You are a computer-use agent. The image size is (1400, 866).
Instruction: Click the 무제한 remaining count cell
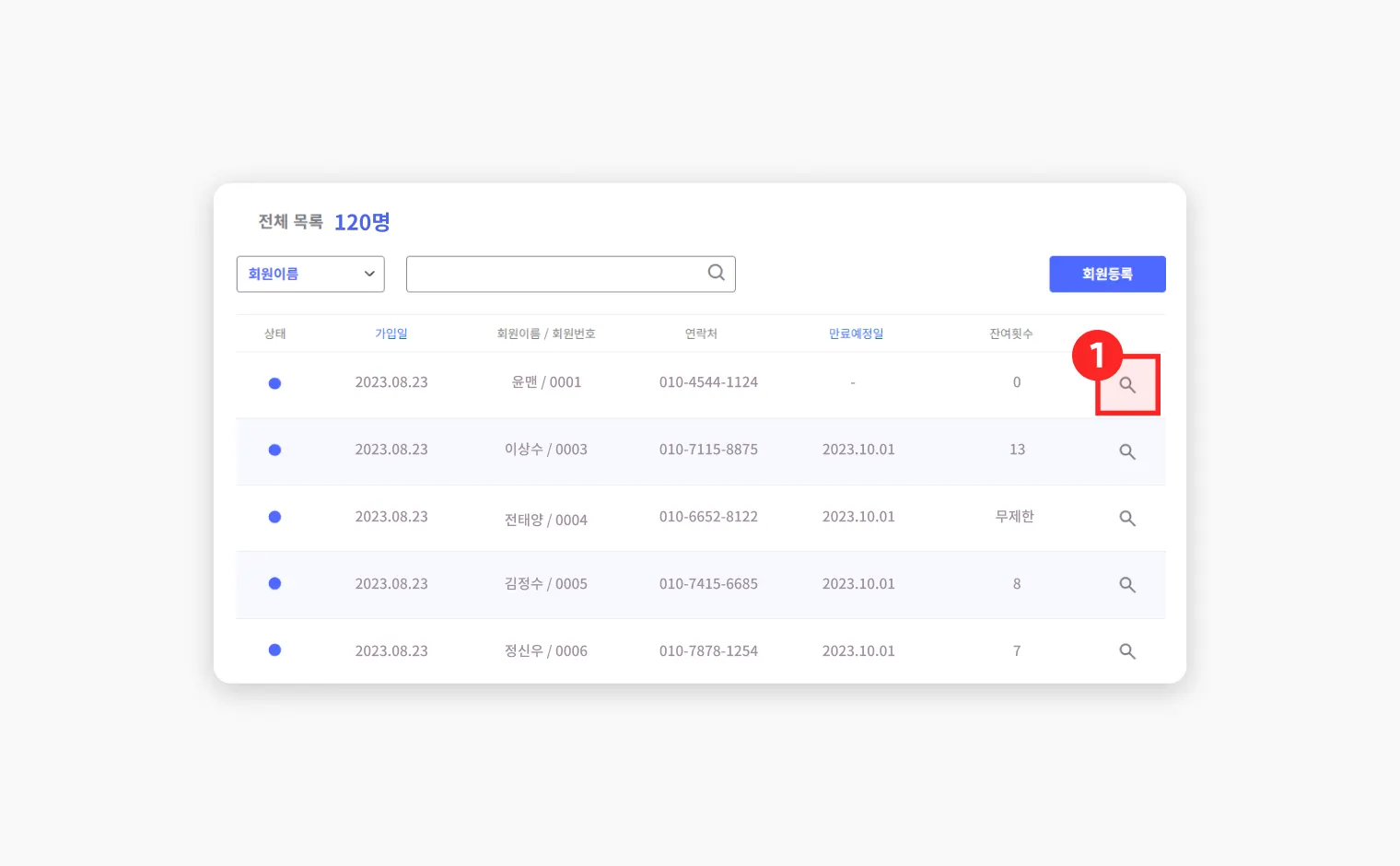1015,517
